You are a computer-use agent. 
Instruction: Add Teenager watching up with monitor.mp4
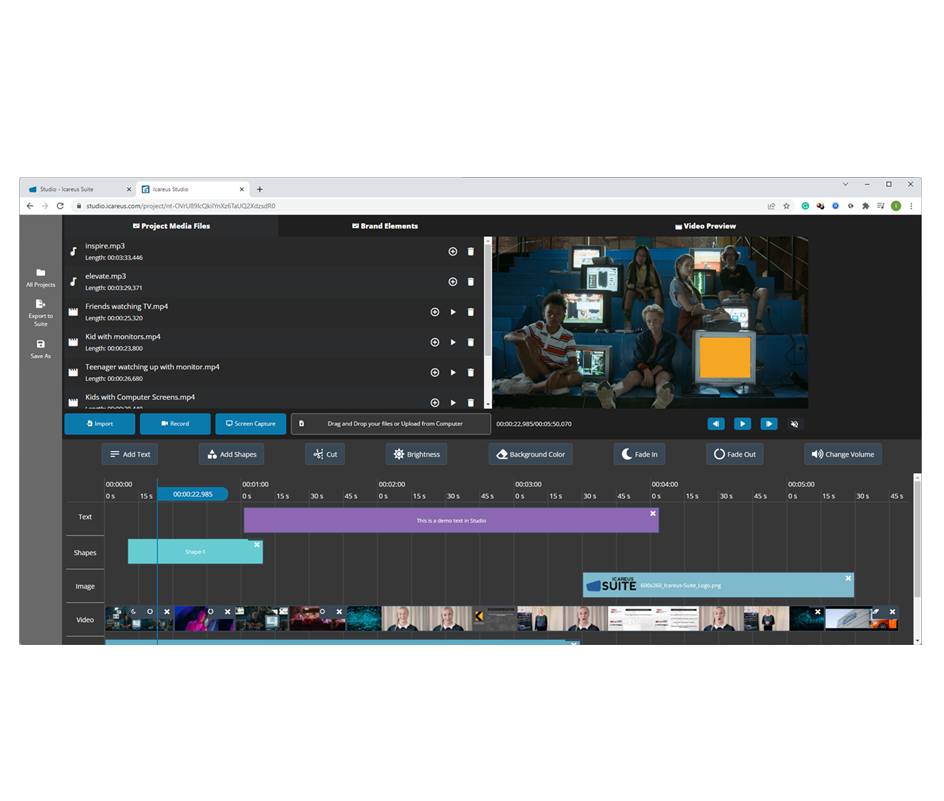point(435,372)
